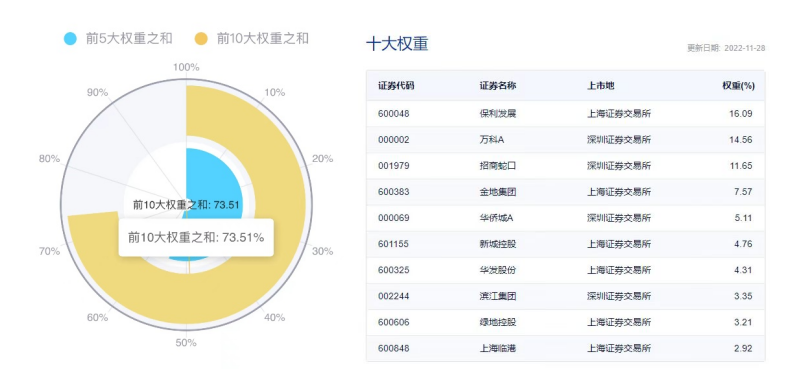Image resolution: width=805 pixels, height=385 pixels.
Task: Click the weight value 14.56
Action: 741,140
